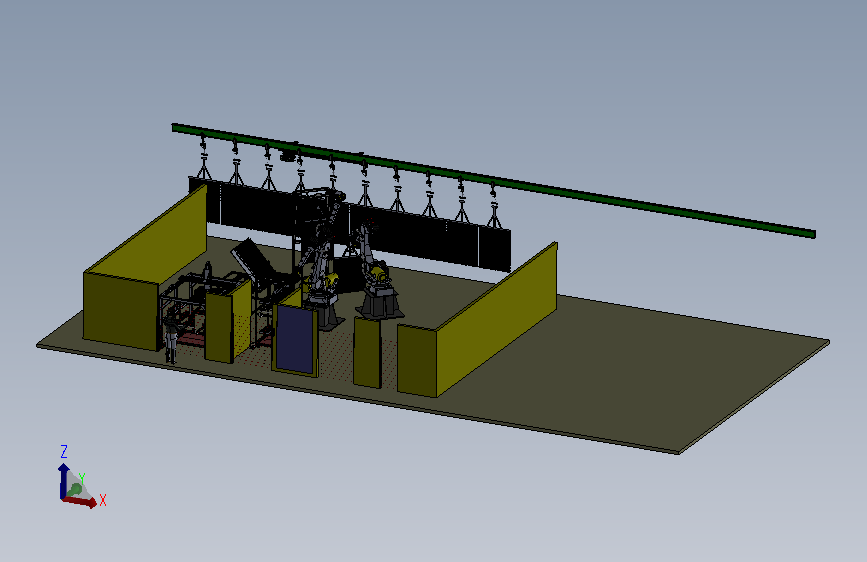Select the trolley carriage on the green rail
867x562 pixels.
tap(289, 155)
